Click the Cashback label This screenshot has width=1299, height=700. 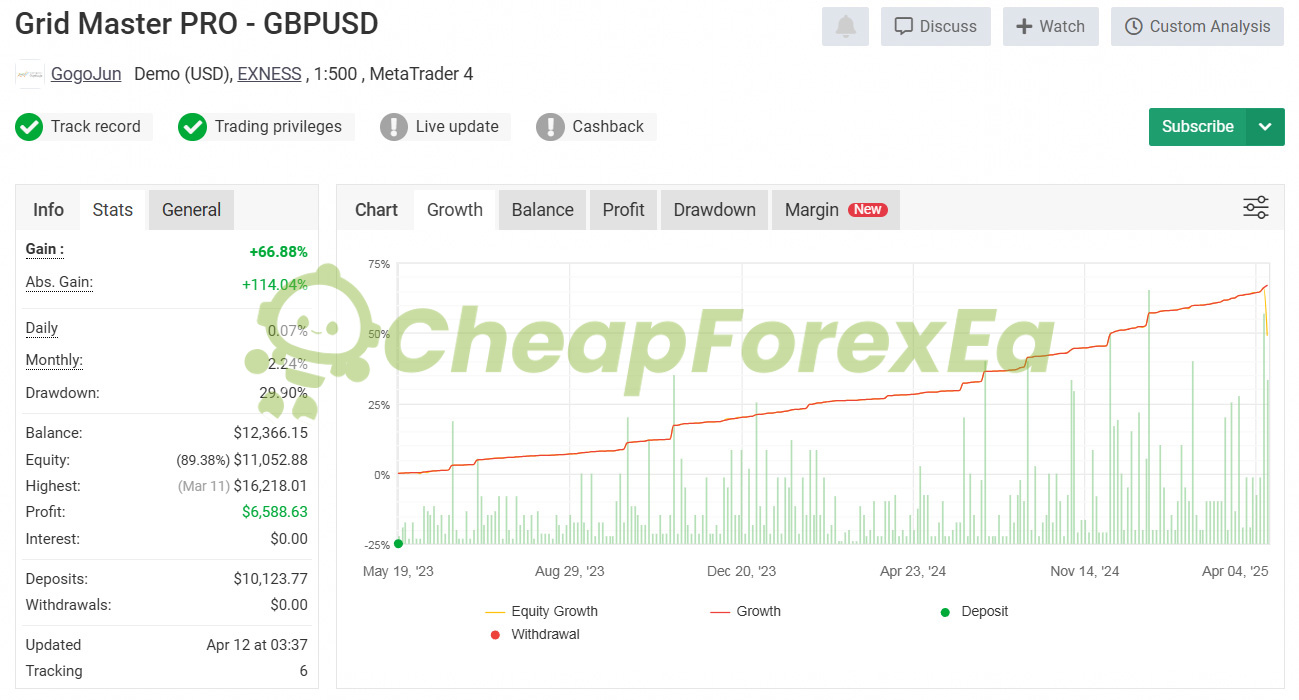click(608, 127)
